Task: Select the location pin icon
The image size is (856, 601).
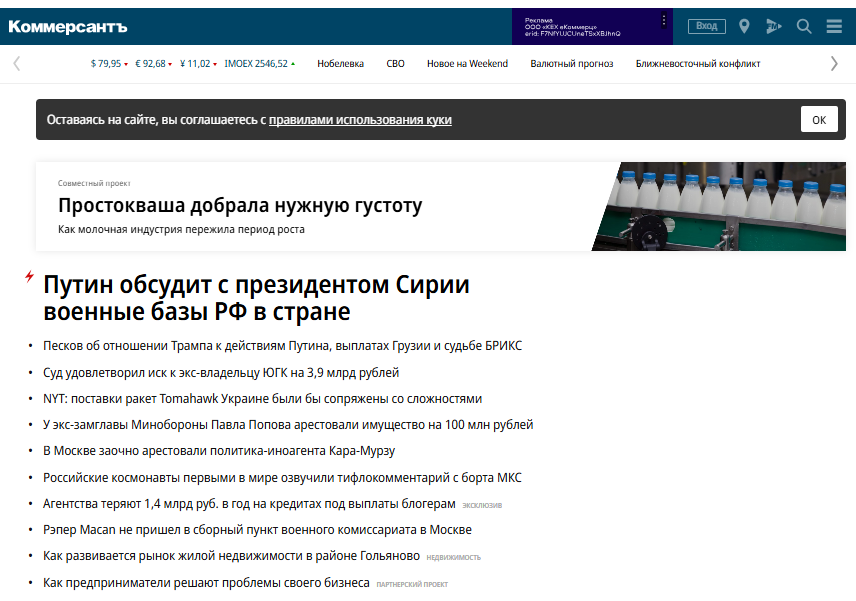Action: click(744, 26)
